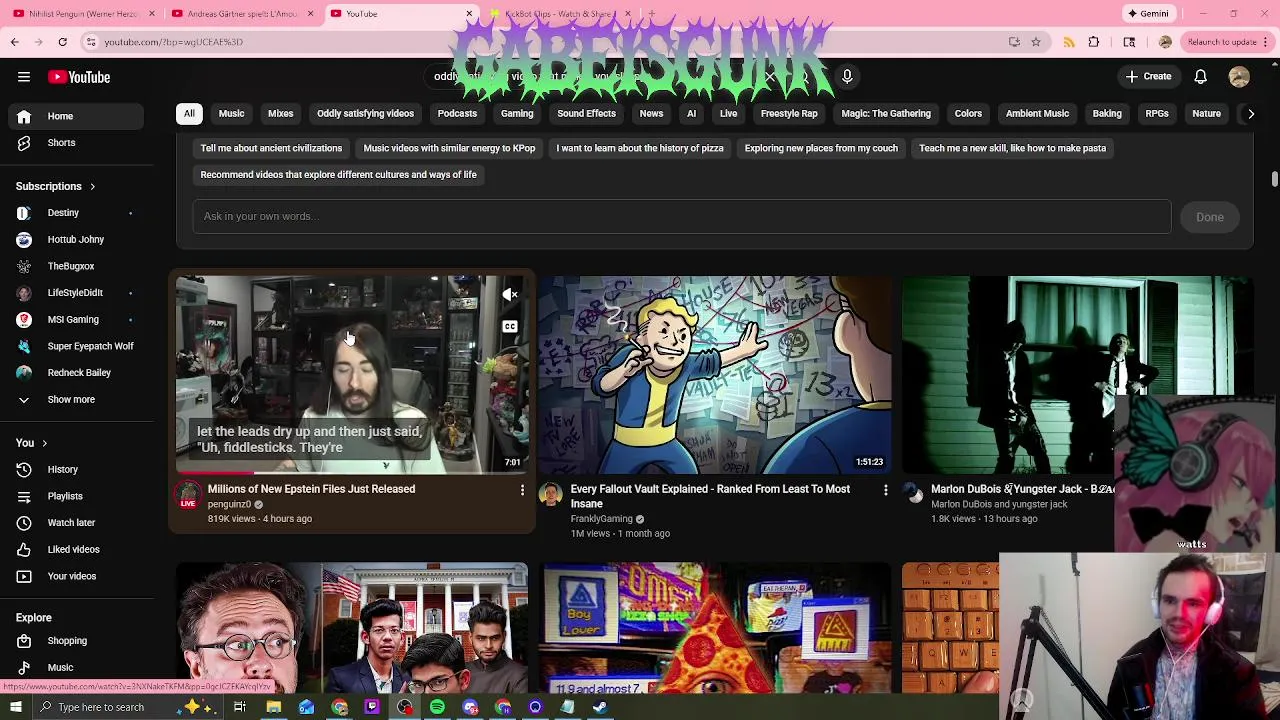Open History in the sidebar
This screenshot has width=1280, height=720.
pyautogui.click(x=77, y=470)
